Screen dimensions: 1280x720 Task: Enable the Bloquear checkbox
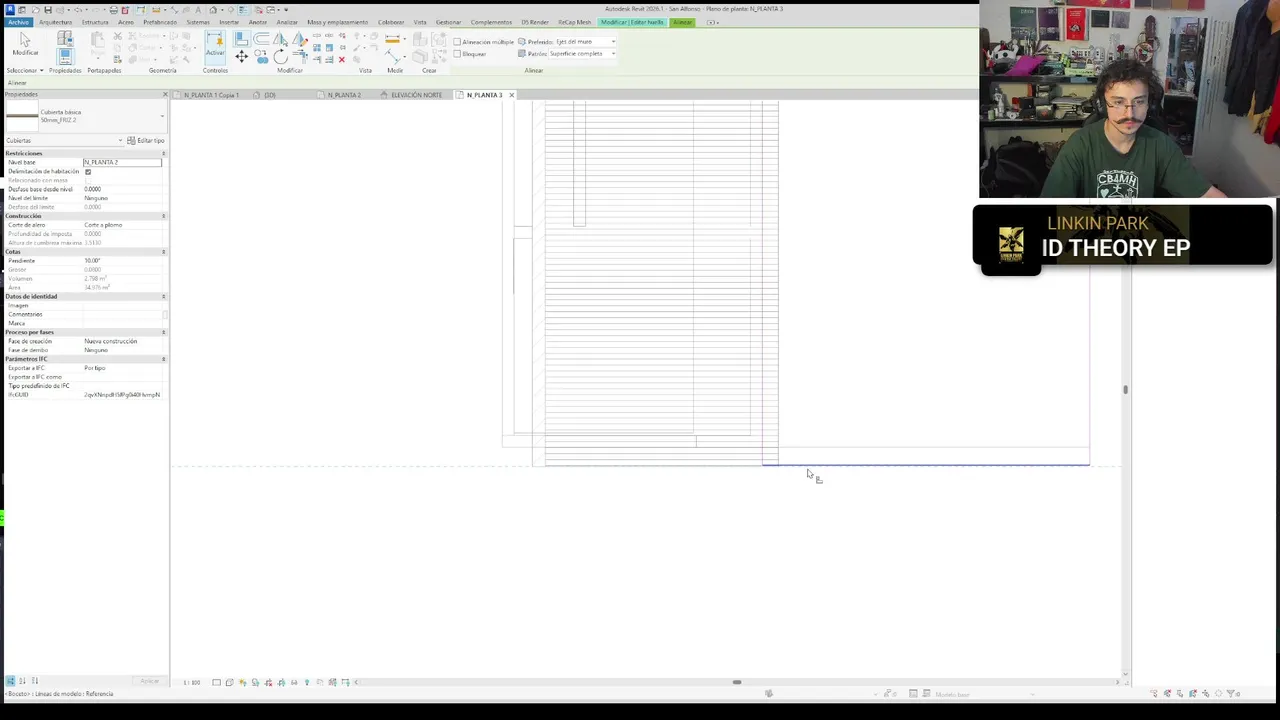click(457, 54)
